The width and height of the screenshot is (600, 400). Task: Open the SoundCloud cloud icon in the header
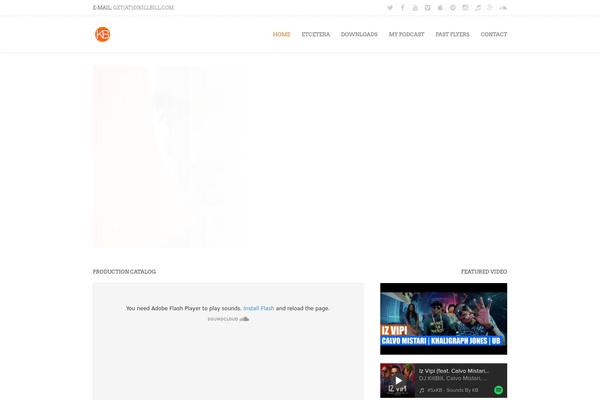click(x=503, y=8)
